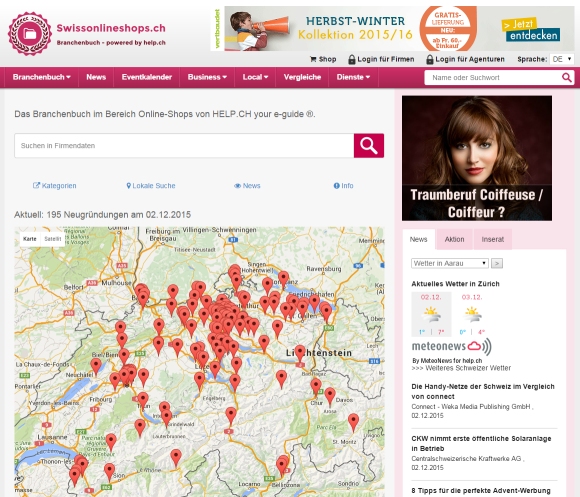Select the News tab in sidebar

[419, 239]
